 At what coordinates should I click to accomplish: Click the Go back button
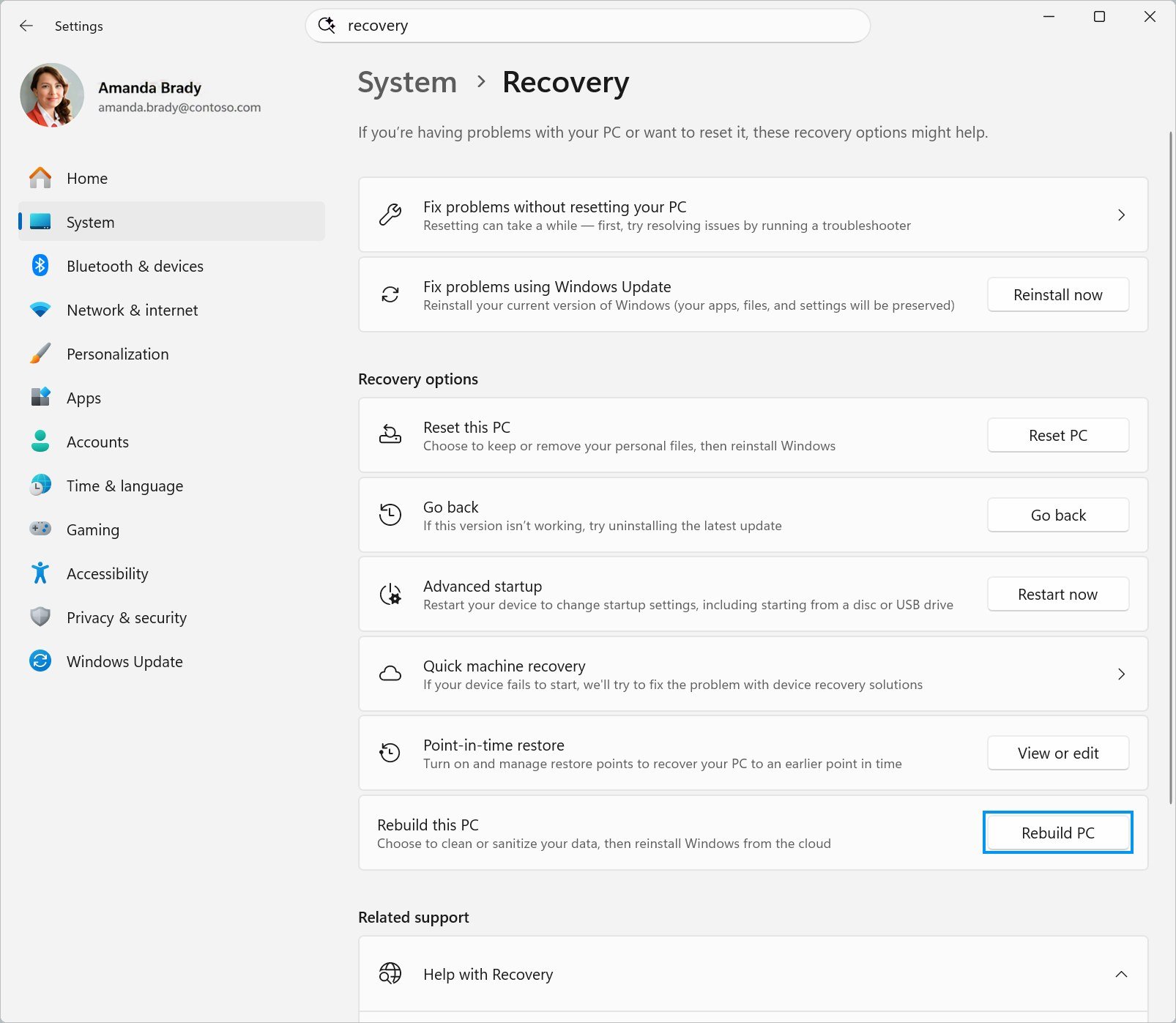[1057, 515]
